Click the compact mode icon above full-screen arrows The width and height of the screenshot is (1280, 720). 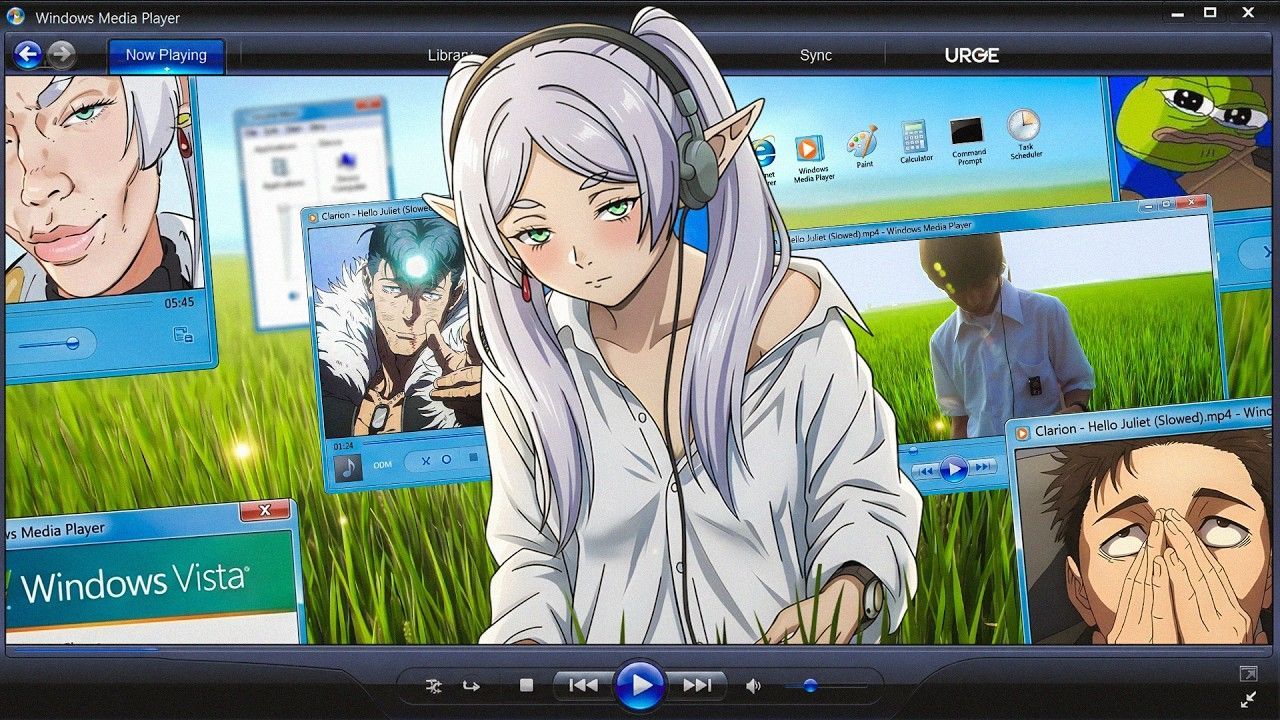coord(1248,674)
